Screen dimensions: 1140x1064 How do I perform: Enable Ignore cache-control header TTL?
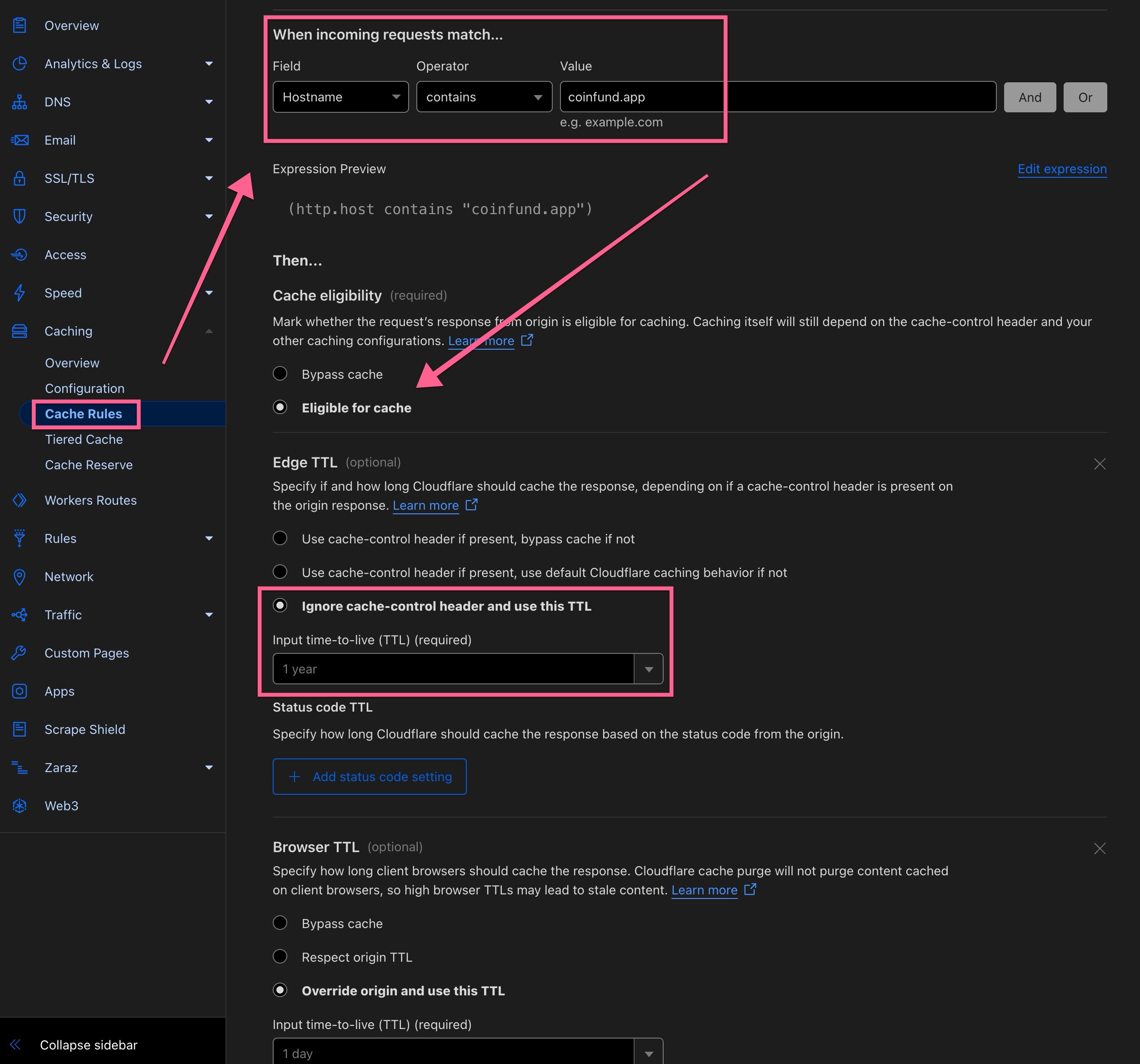point(281,606)
